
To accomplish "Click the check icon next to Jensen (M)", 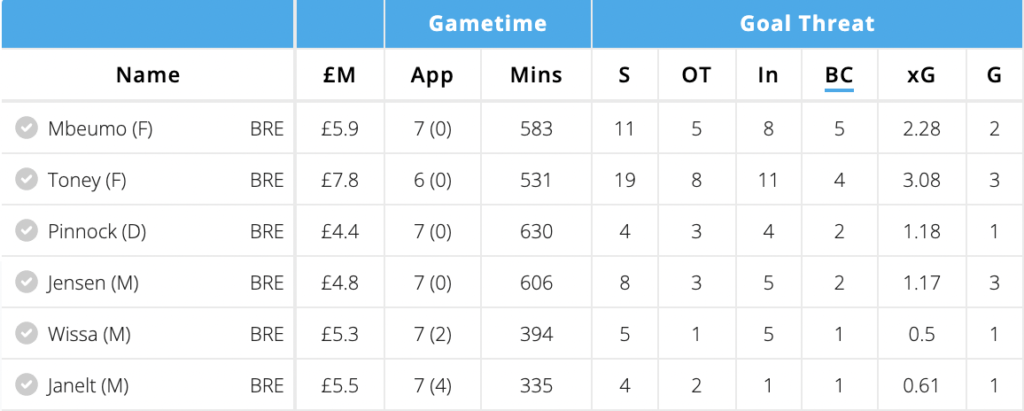I will [x=27, y=283].
